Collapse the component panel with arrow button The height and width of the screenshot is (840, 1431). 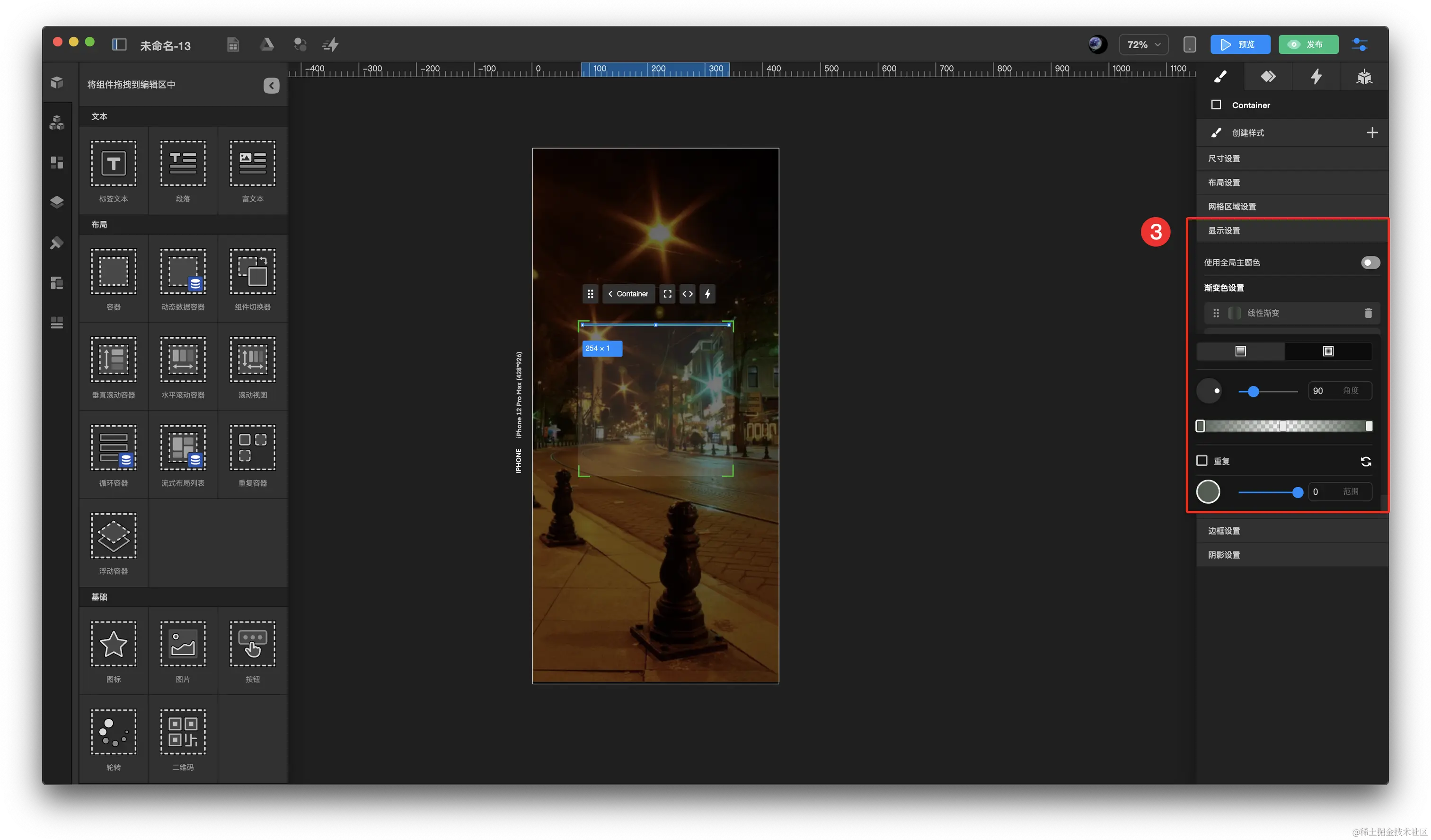tap(272, 86)
